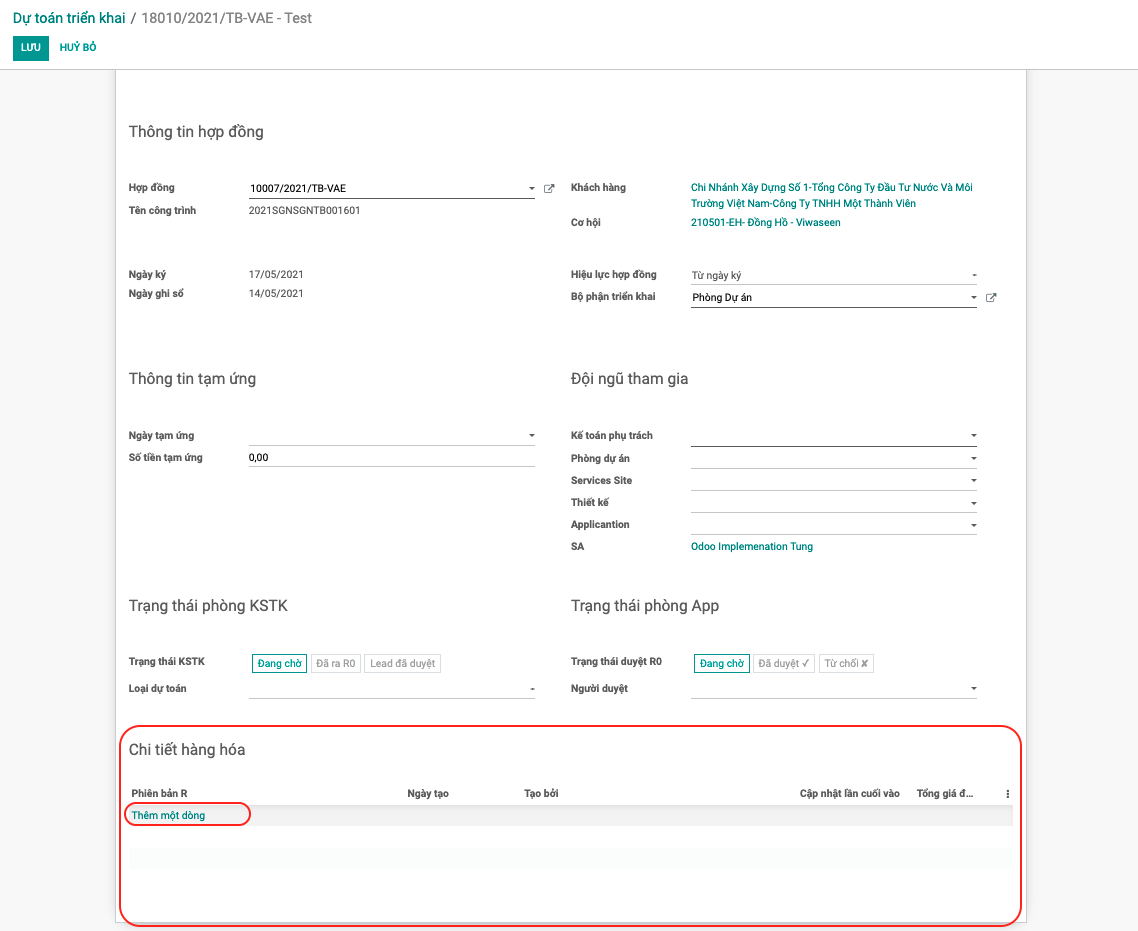The image size is (1138, 931).
Task: Open the Ngày tạm ứng date dropdown
Action: [x=531, y=436]
